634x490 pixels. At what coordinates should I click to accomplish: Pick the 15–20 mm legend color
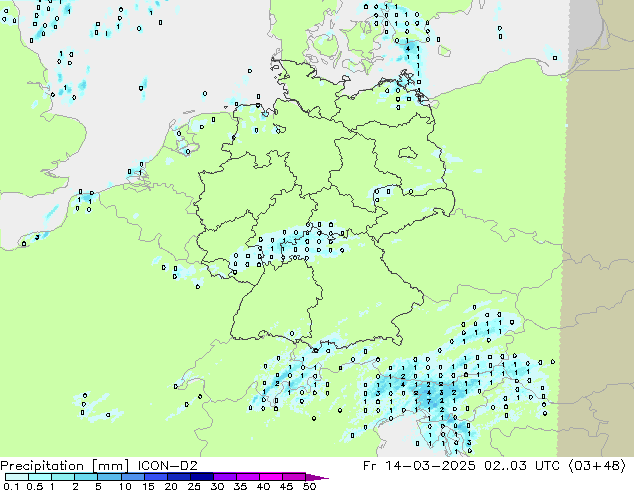click(x=155, y=477)
